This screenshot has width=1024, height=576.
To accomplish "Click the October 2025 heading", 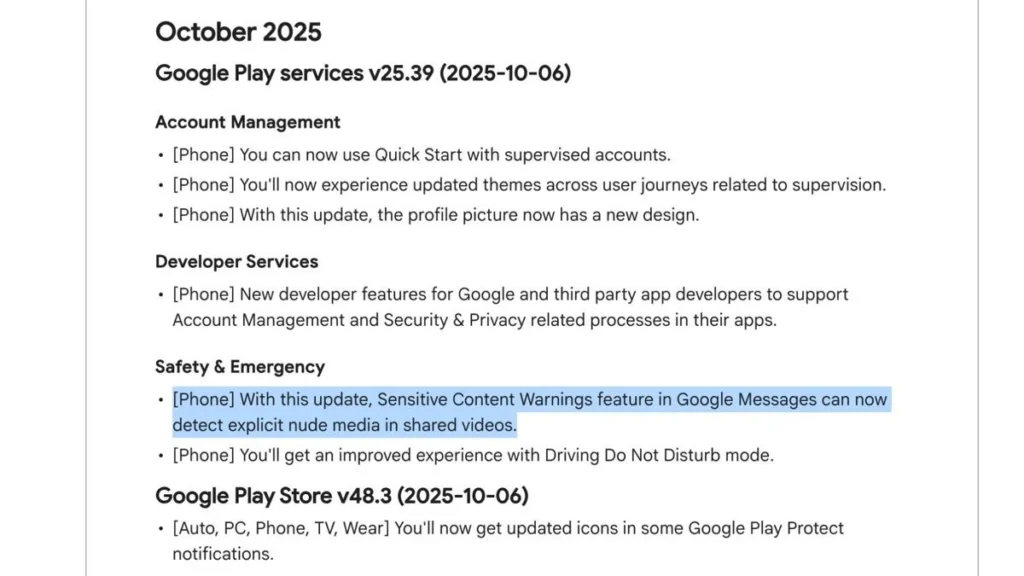I will click(238, 32).
